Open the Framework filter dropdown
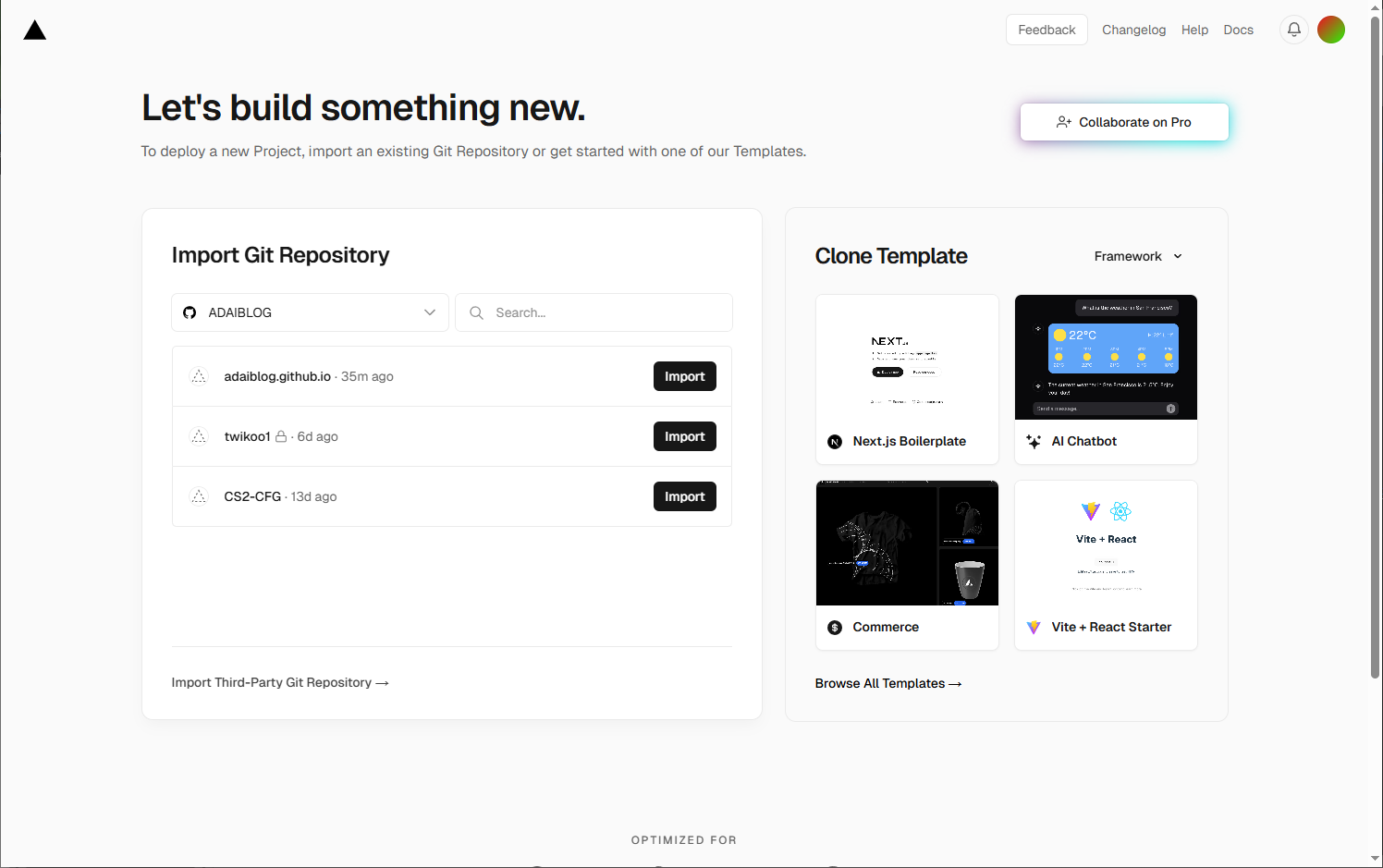The width and height of the screenshot is (1383, 868). click(x=1138, y=256)
